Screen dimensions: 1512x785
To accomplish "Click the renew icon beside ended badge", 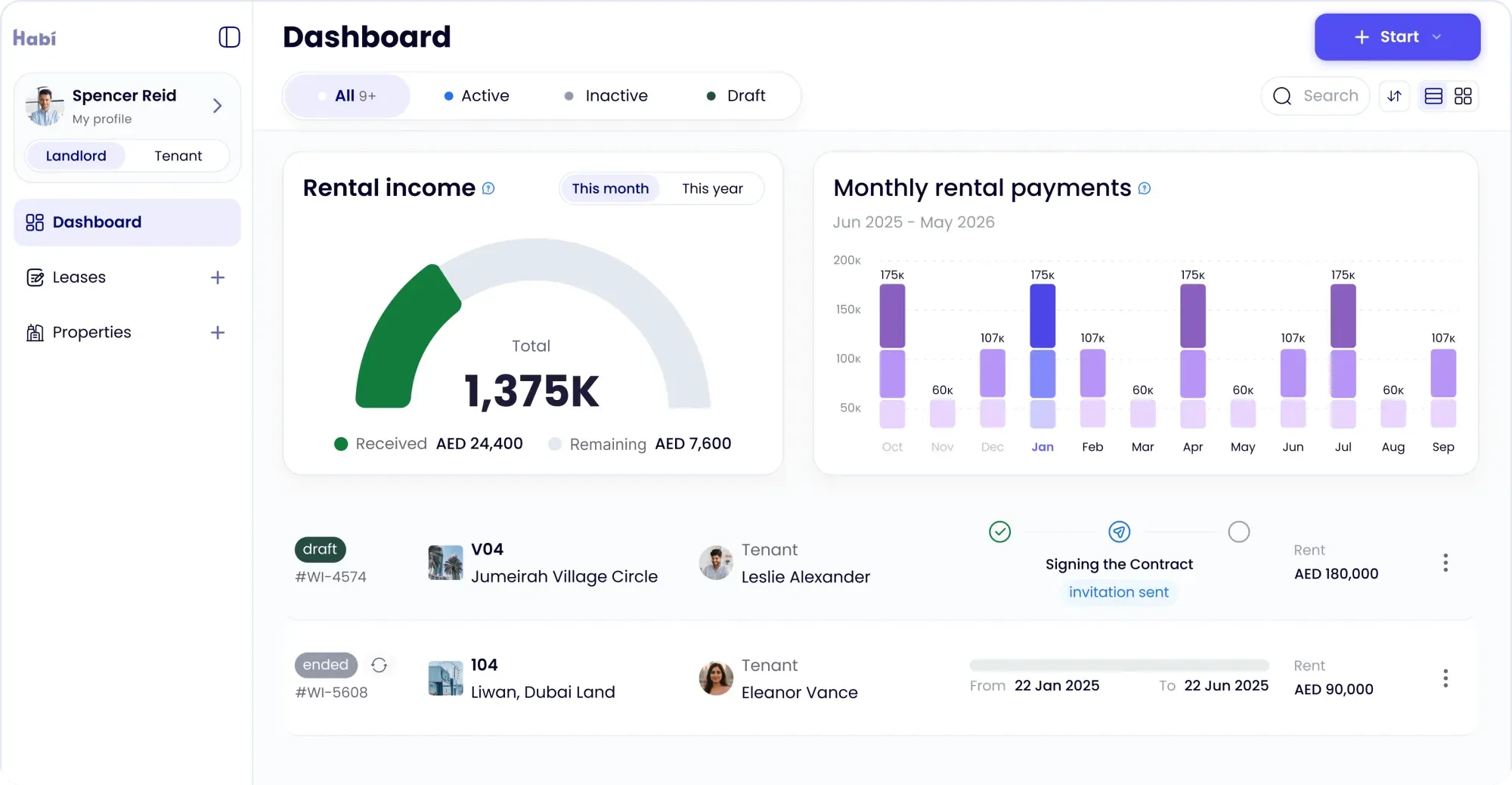I will pos(379,665).
